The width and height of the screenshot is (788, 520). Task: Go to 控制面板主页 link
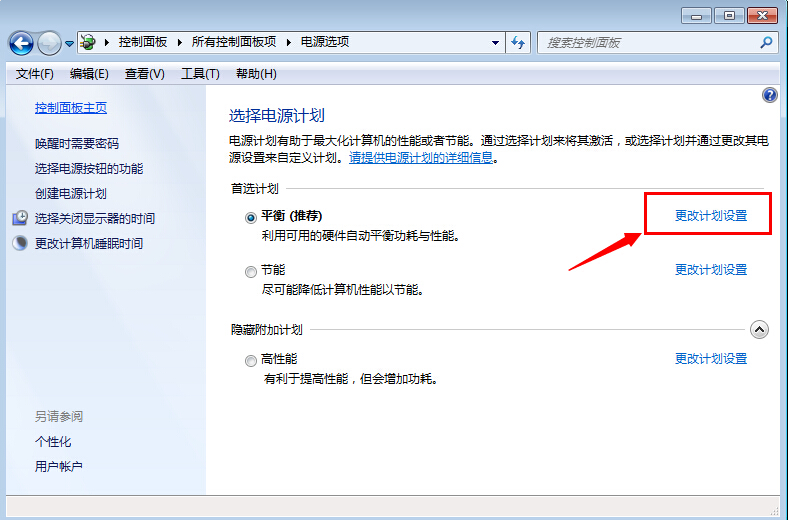[71, 108]
